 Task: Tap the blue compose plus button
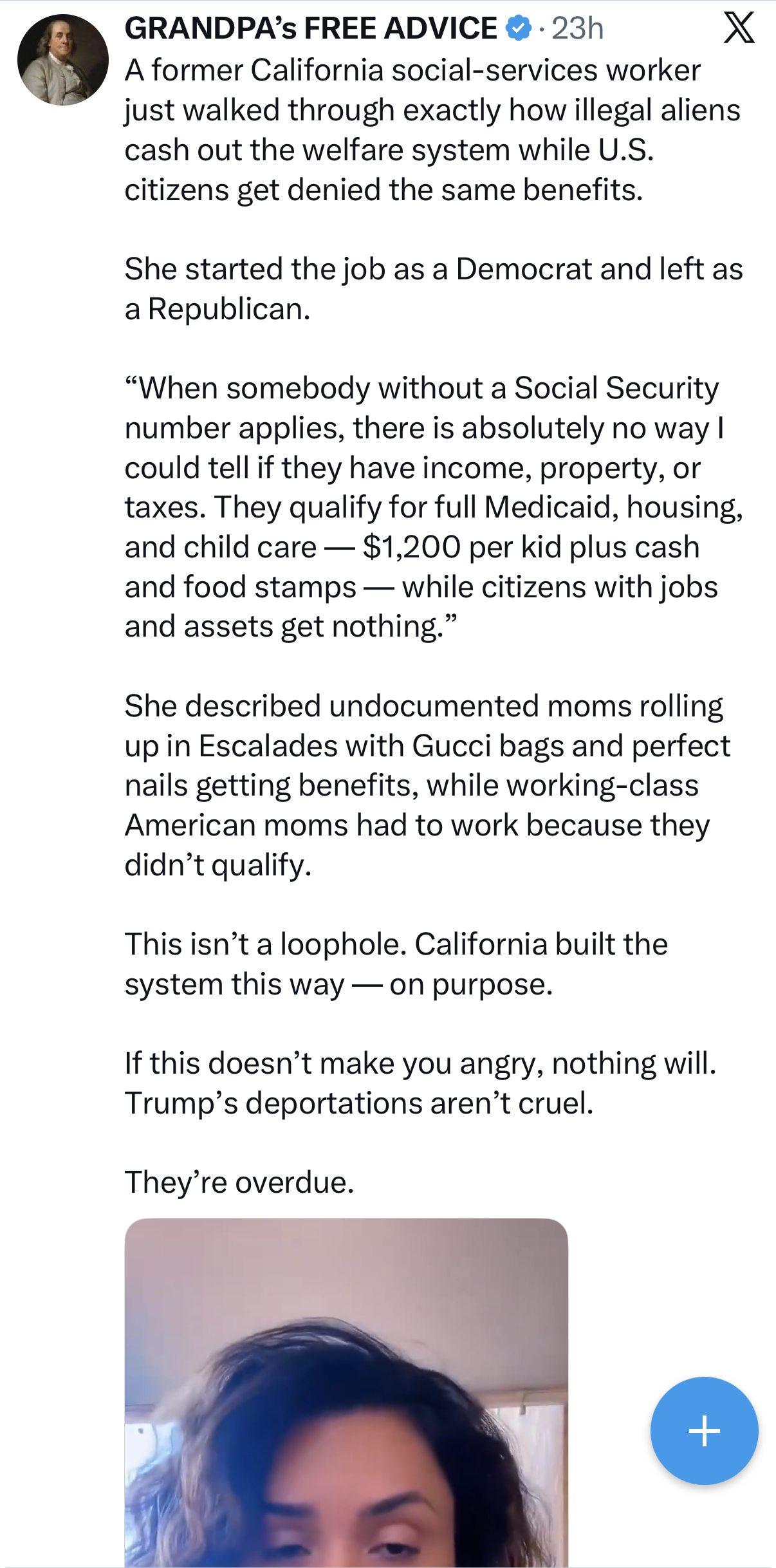(704, 1430)
